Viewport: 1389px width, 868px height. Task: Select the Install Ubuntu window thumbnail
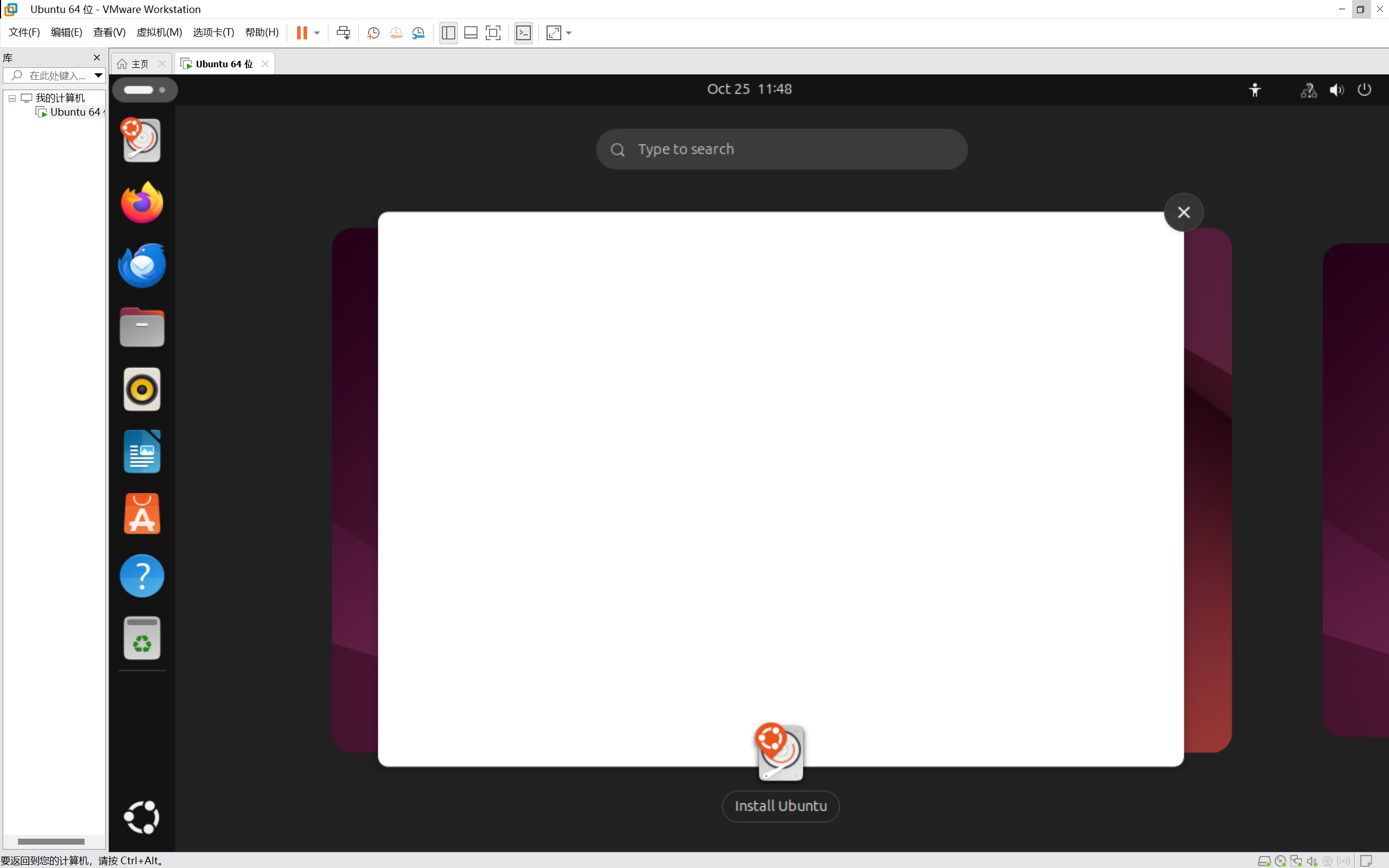pos(781,489)
